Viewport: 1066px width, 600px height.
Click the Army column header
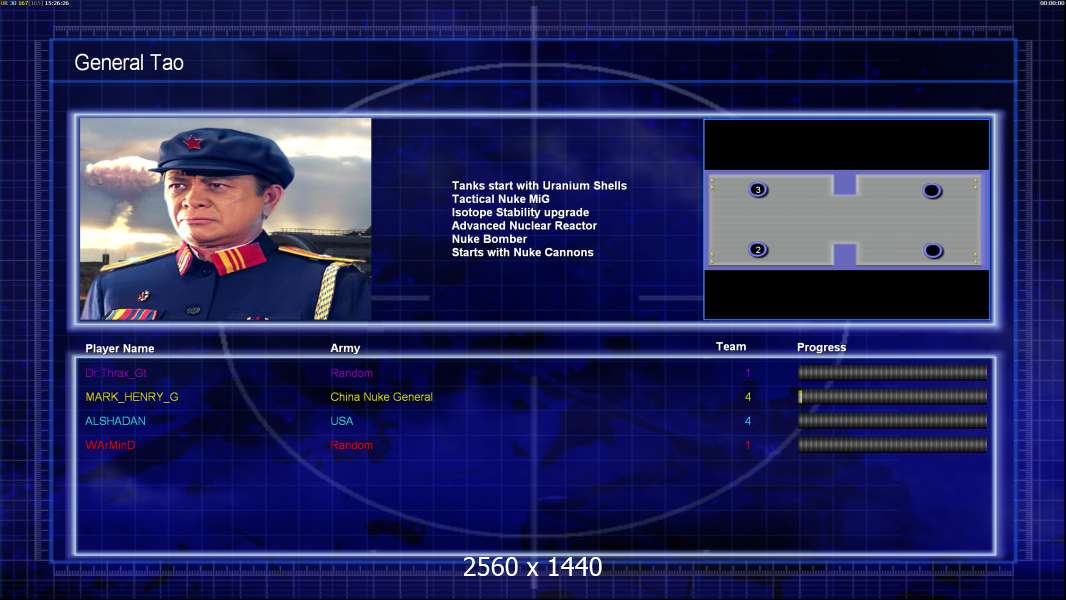pos(345,348)
